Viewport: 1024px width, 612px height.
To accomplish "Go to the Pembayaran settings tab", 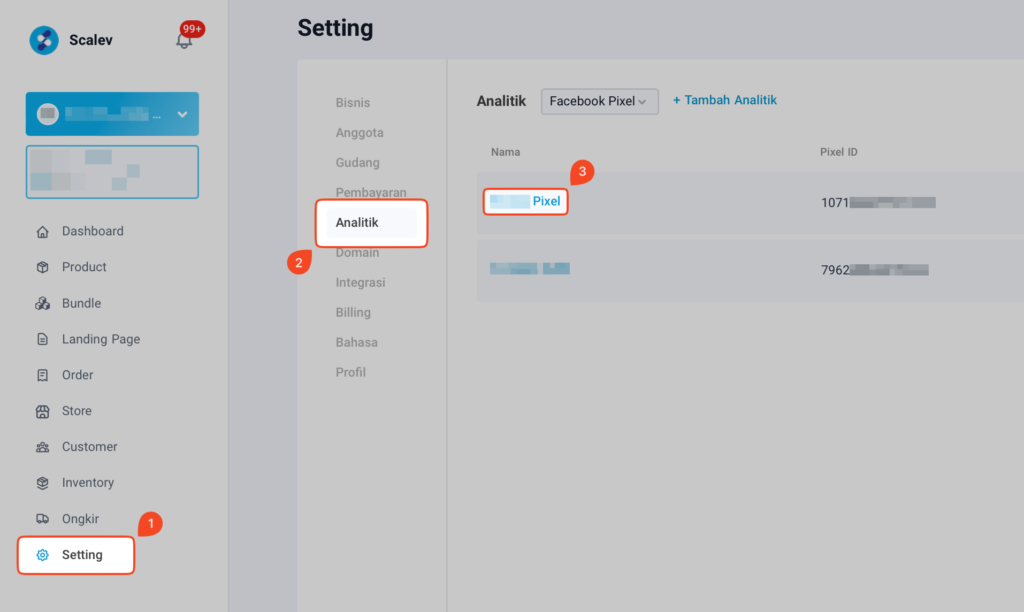I will tap(371, 193).
